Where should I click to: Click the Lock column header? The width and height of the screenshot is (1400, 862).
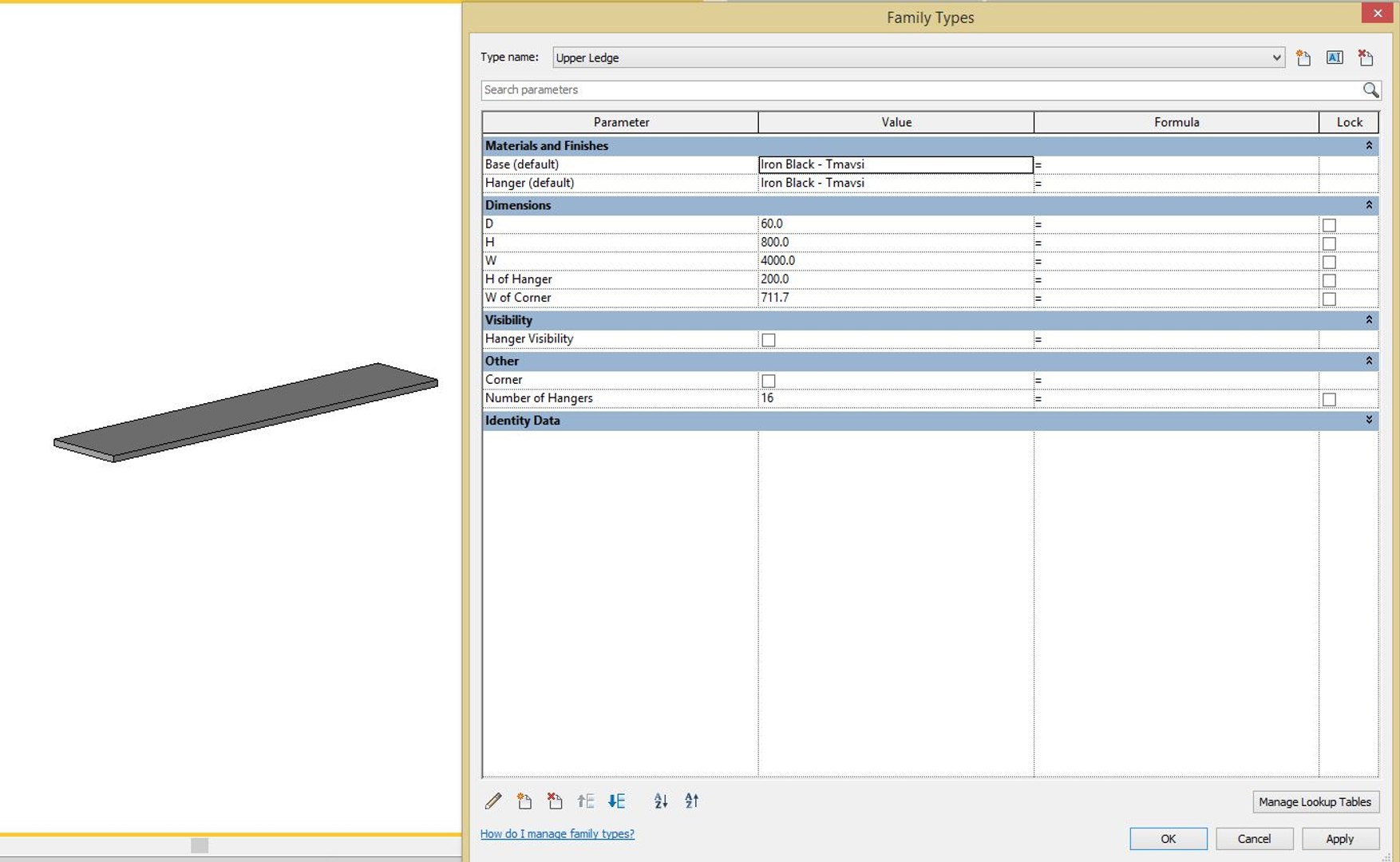click(x=1349, y=122)
